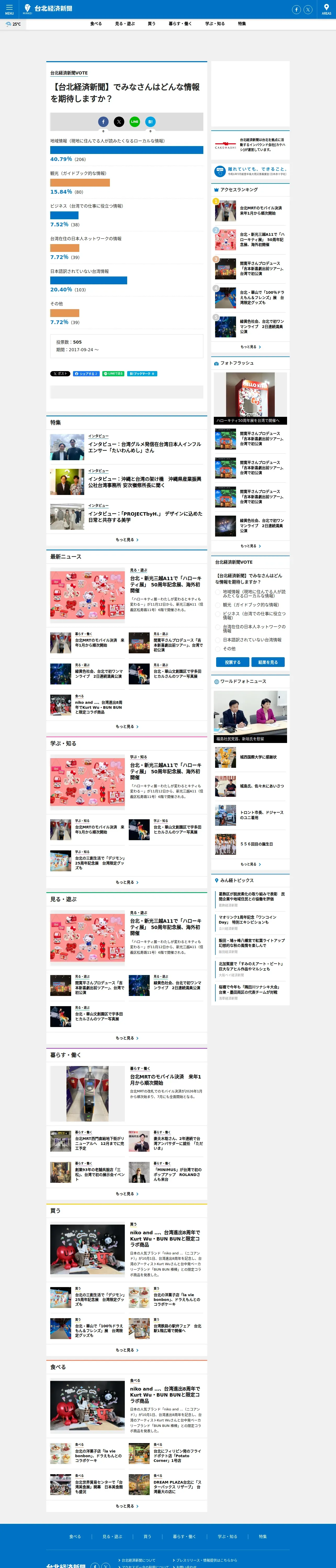The image size is (336, 1568).
Task: Click the crown icon beside アクセスランキング
Action: point(216,190)
